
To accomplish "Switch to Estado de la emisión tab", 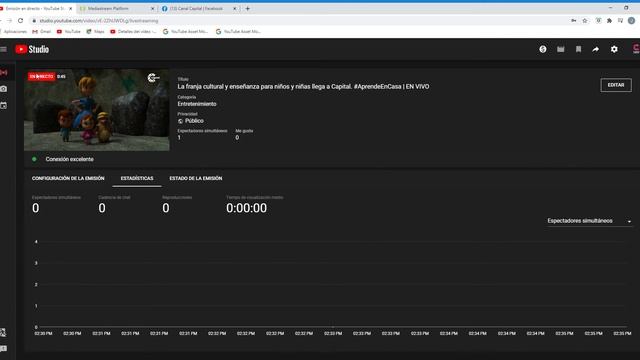I will pyautogui.click(x=196, y=178).
